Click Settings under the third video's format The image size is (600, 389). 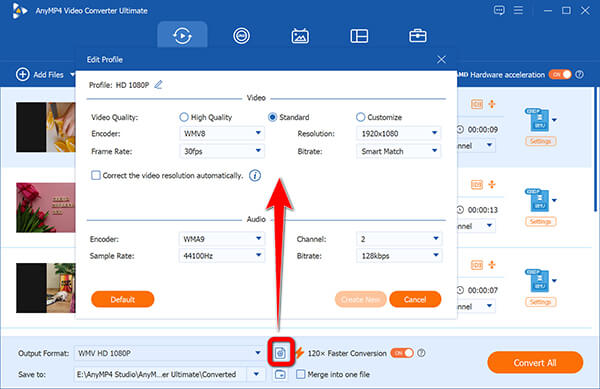[x=540, y=302]
